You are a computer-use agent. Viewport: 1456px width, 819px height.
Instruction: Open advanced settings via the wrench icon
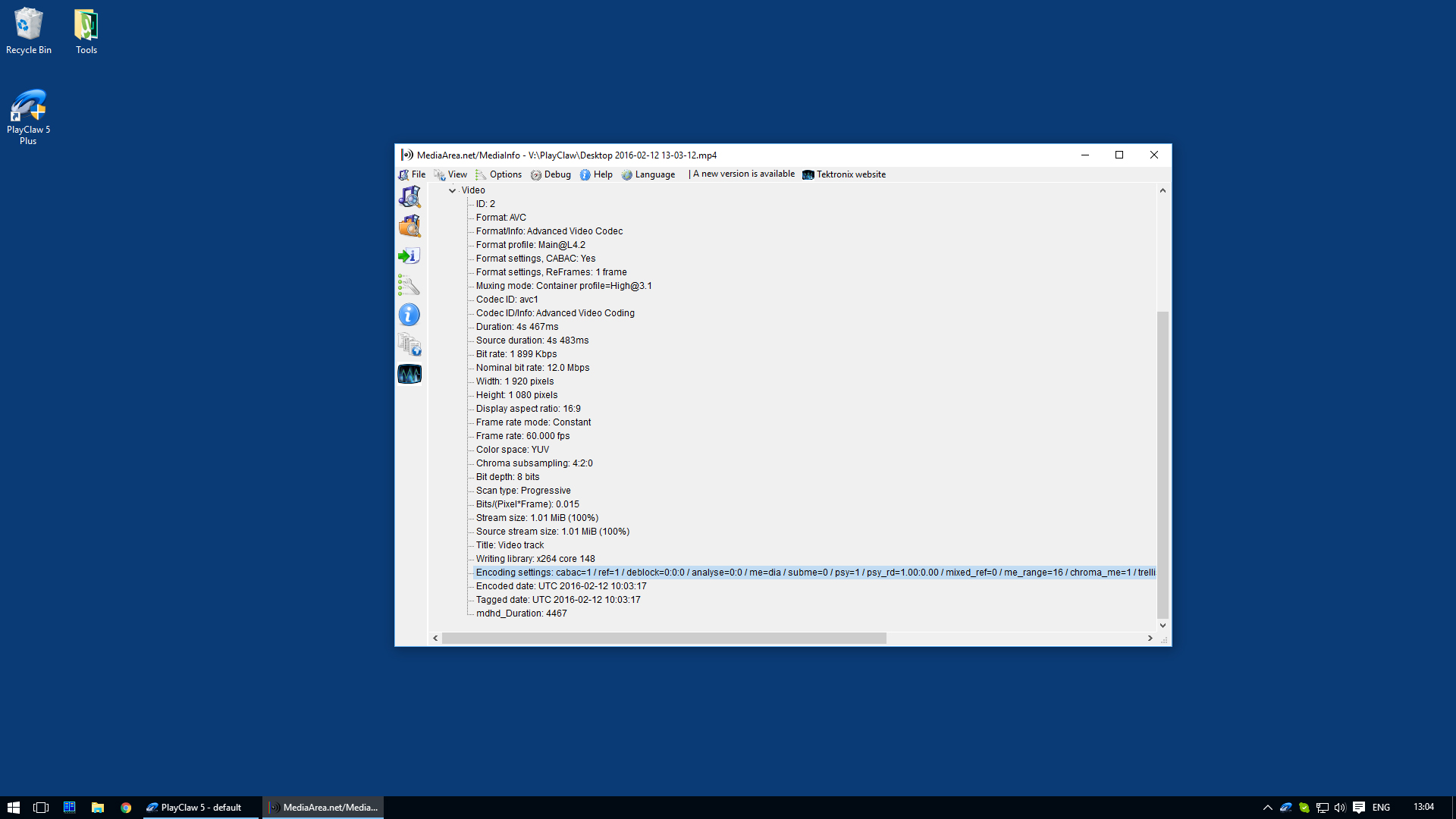tap(409, 285)
